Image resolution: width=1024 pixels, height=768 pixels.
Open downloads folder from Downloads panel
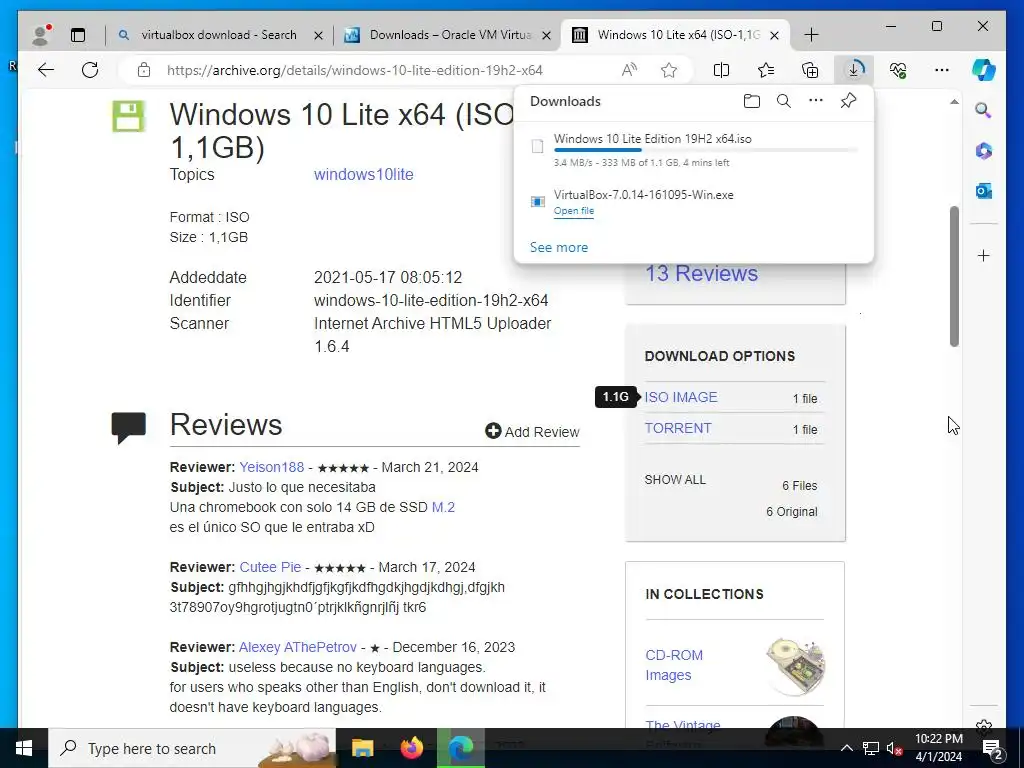[x=752, y=101]
